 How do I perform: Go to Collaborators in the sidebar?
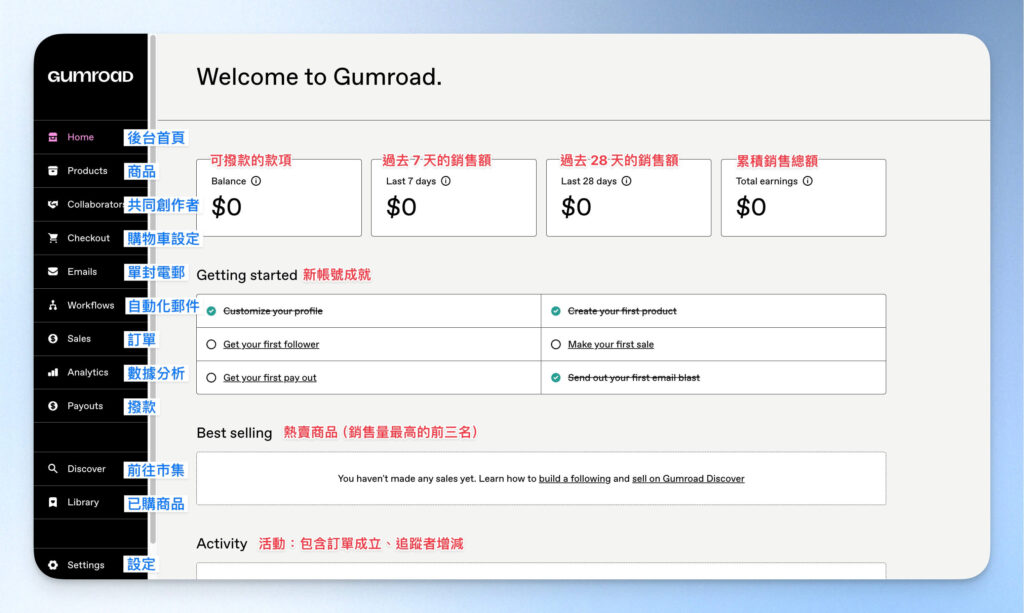point(91,204)
